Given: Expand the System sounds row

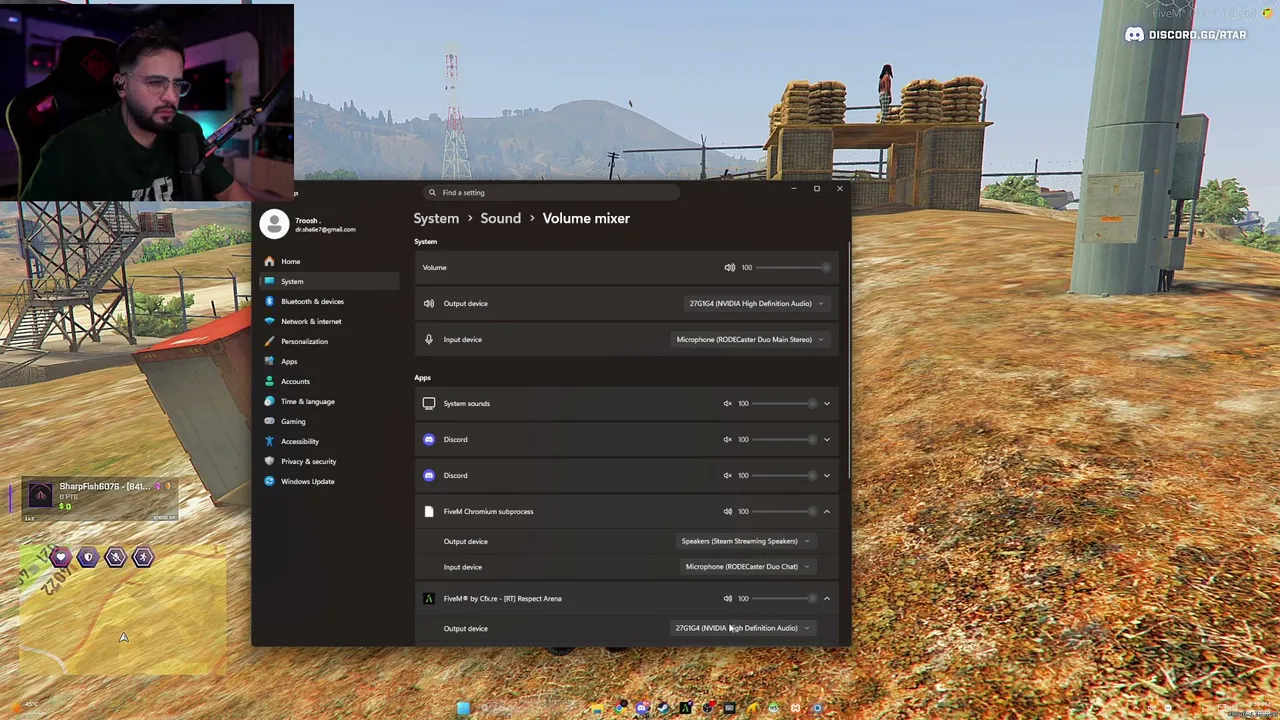Looking at the screenshot, I should (x=826, y=403).
